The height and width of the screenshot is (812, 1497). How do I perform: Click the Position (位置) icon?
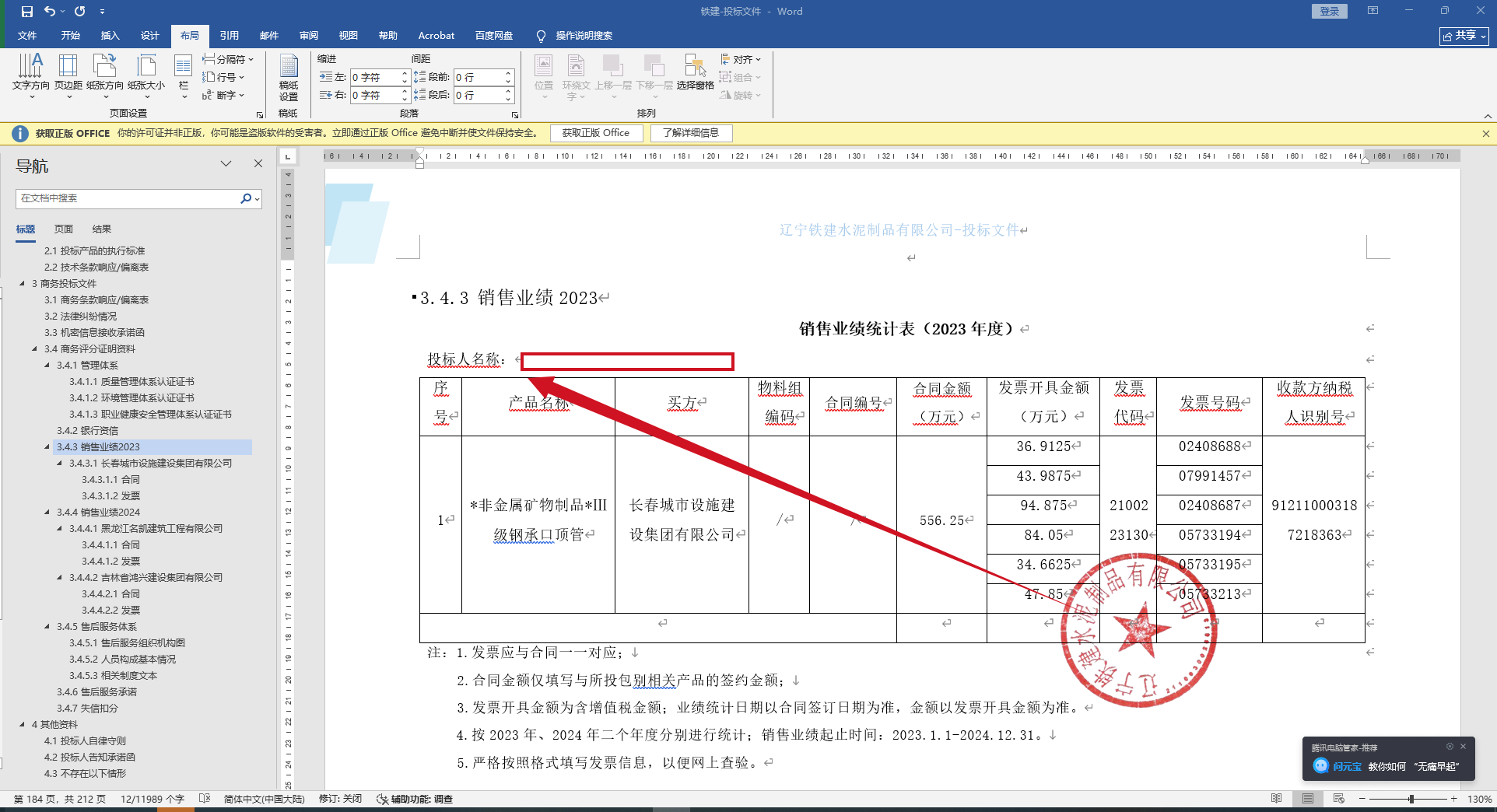544,75
